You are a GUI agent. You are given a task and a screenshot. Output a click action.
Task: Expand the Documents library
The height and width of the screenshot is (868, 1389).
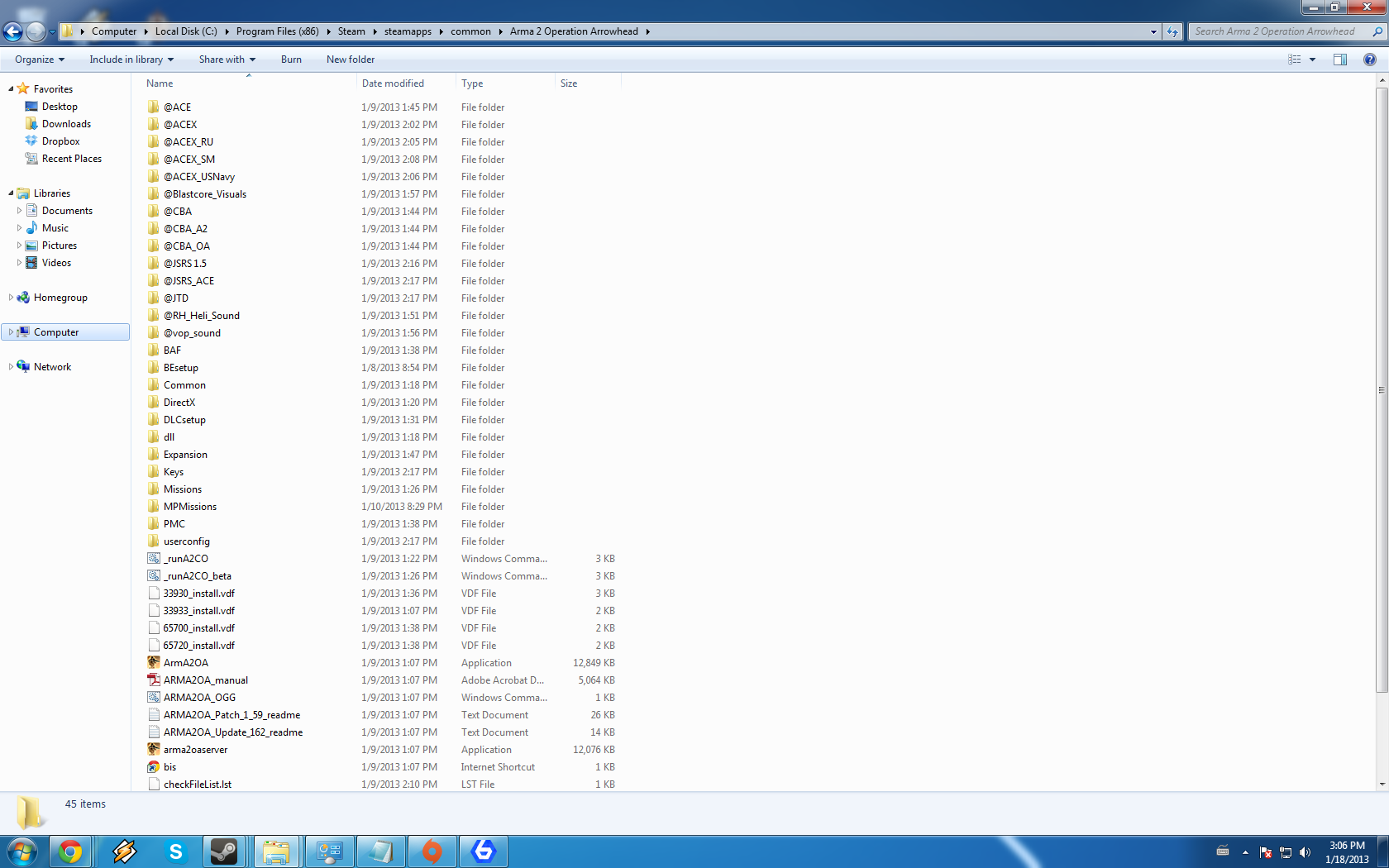[x=19, y=211]
